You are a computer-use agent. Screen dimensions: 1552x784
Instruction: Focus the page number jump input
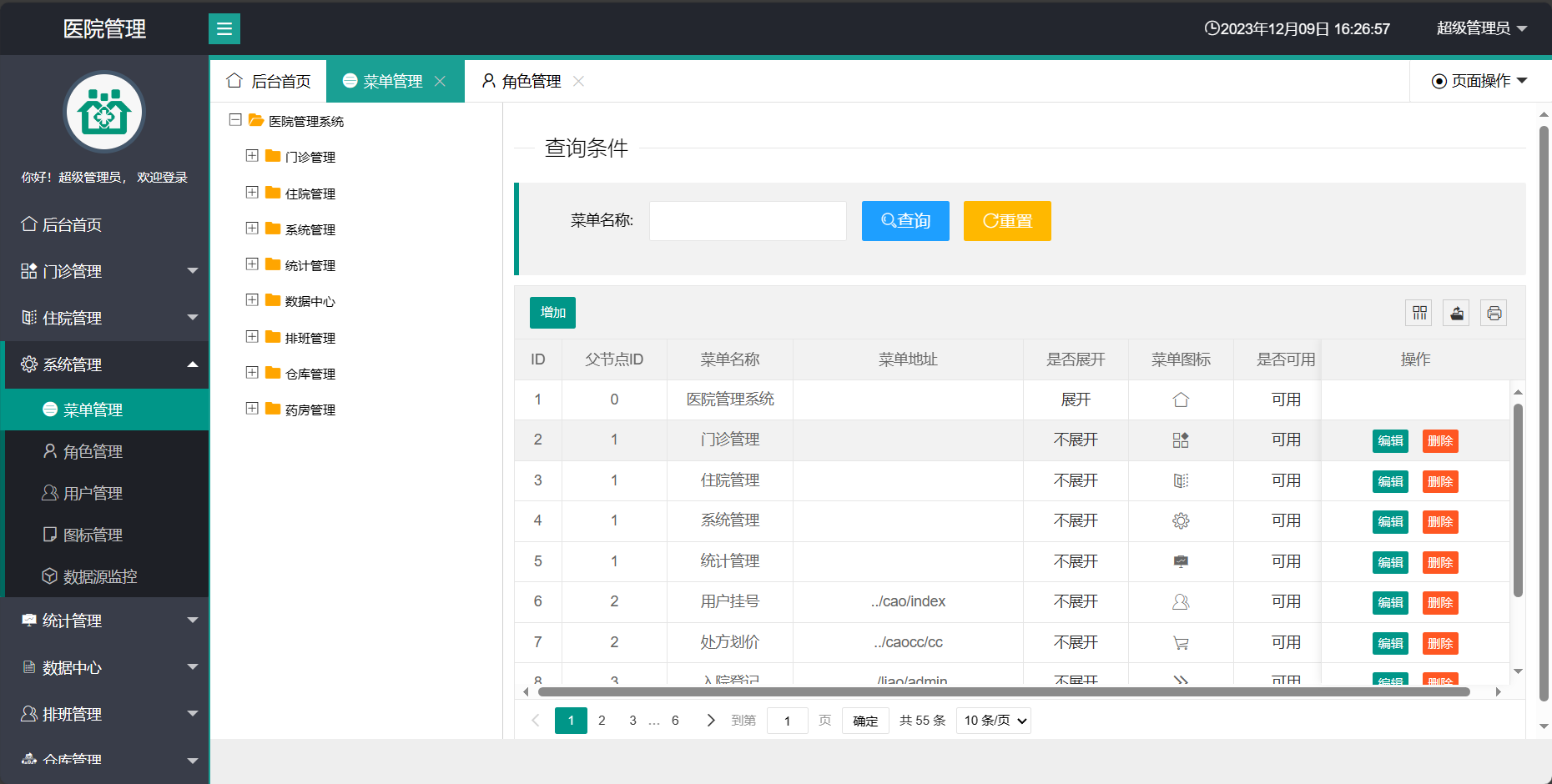(x=787, y=721)
